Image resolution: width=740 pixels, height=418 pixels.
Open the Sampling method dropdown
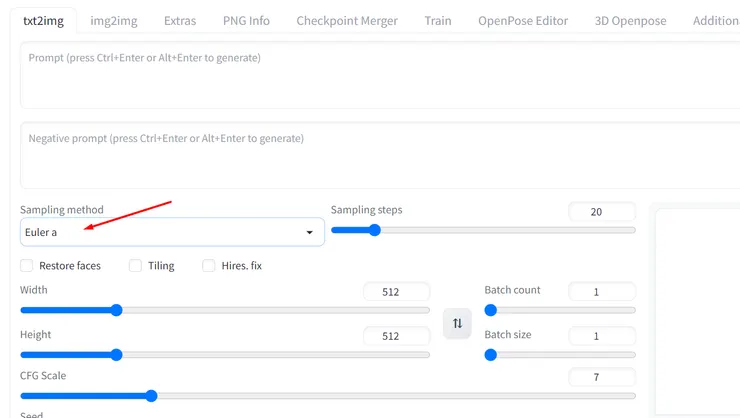coord(172,233)
